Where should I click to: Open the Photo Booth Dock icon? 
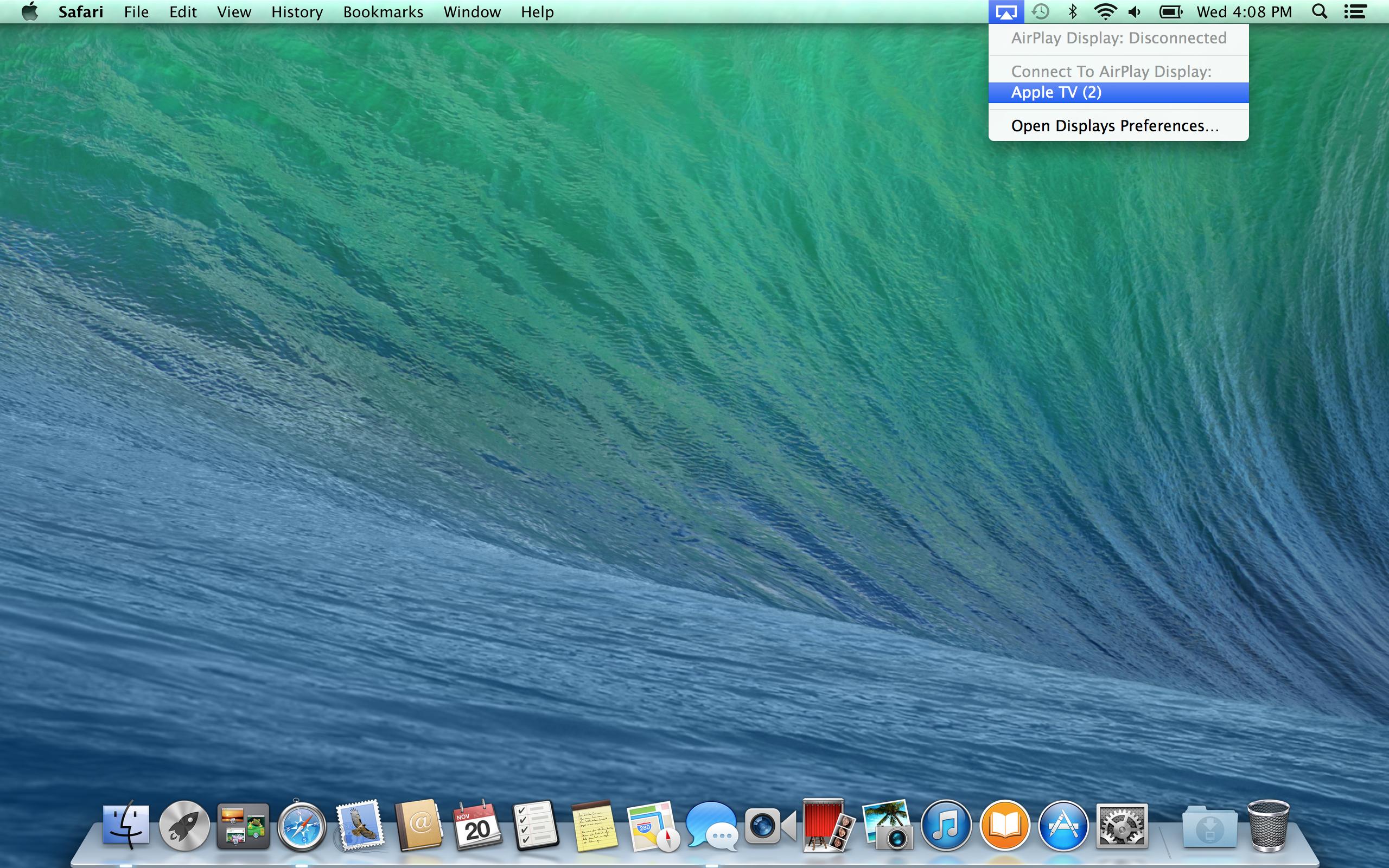pyautogui.click(x=826, y=827)
